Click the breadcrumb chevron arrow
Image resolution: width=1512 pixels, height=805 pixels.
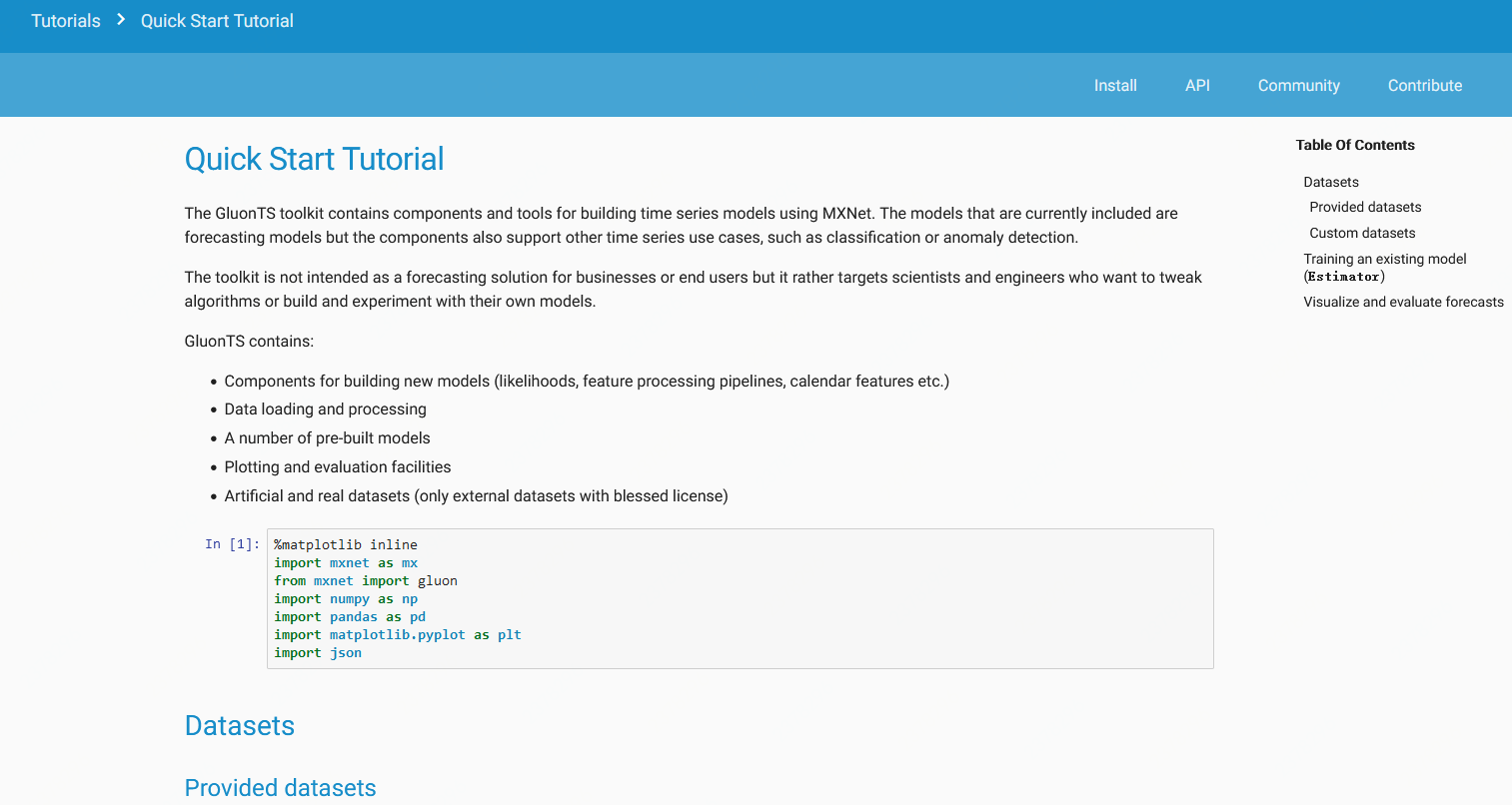click(119, 19)
